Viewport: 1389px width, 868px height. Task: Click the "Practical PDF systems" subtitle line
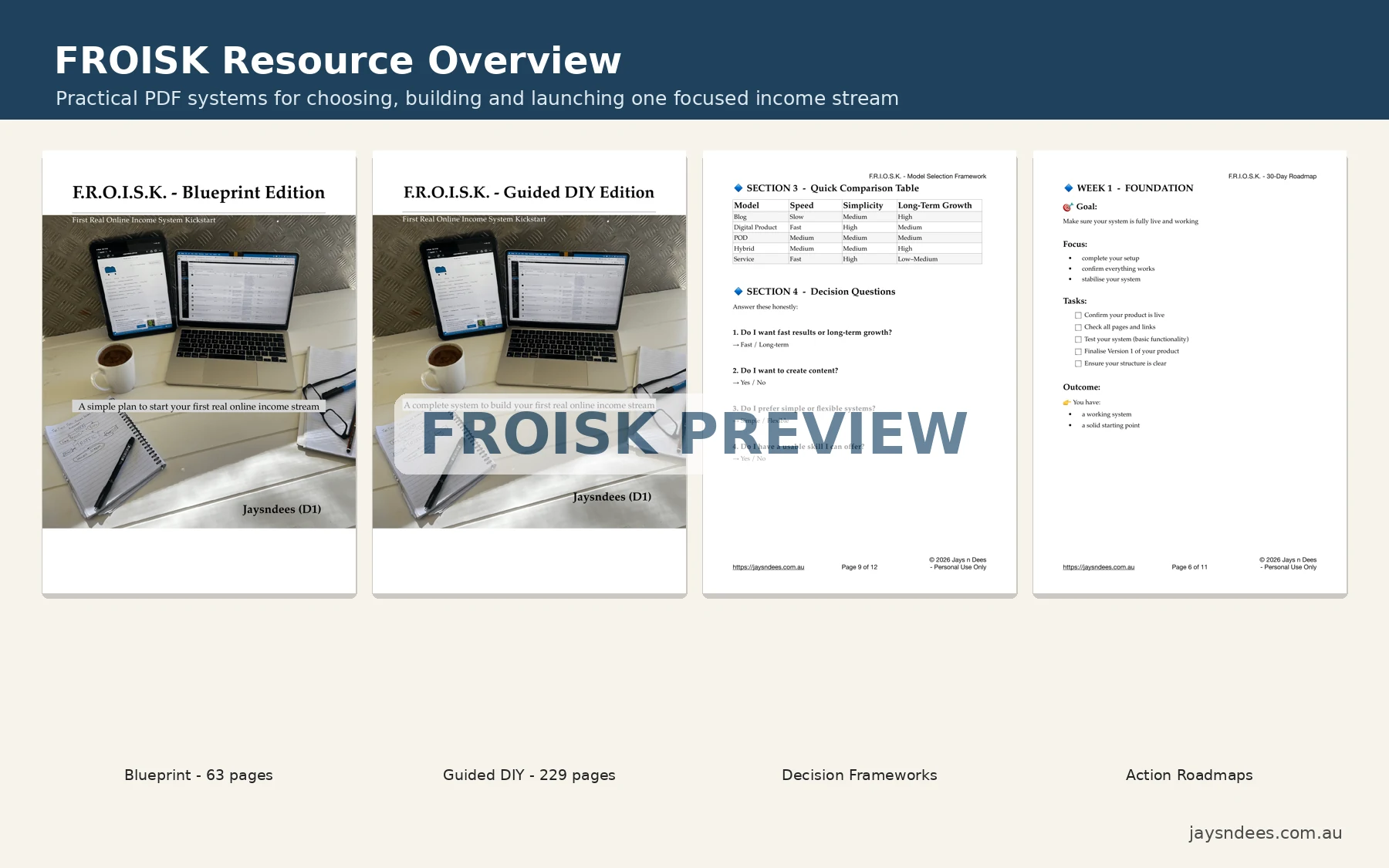[477, 99]
